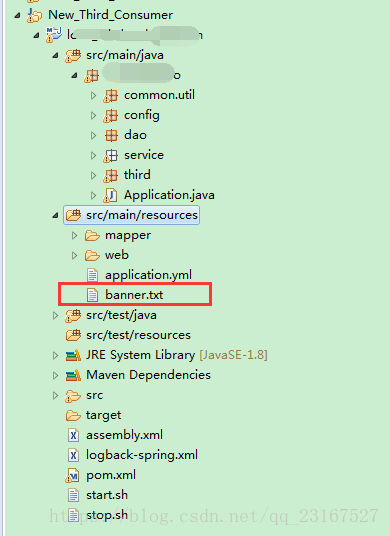390x536 pixels.
Task: Click the Application.java file icon
Action: click(x=110, y=195)
